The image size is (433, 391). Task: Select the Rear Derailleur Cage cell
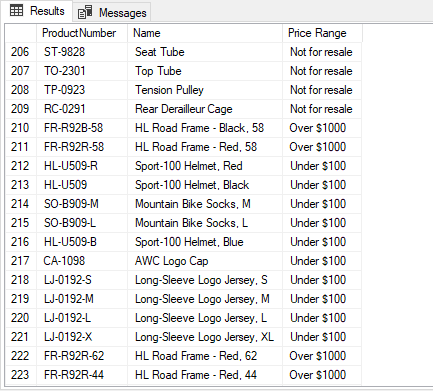(205, 109)
